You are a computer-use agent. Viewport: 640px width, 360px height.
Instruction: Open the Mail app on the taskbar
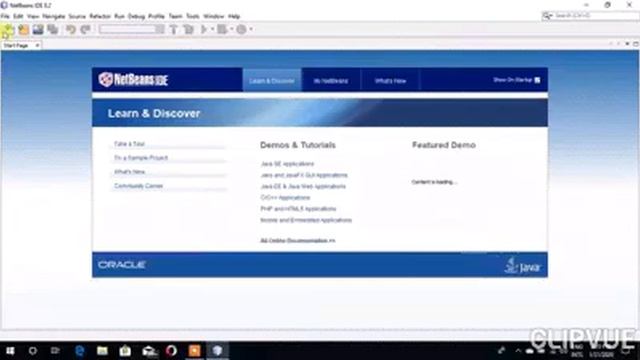pos(149,351)
